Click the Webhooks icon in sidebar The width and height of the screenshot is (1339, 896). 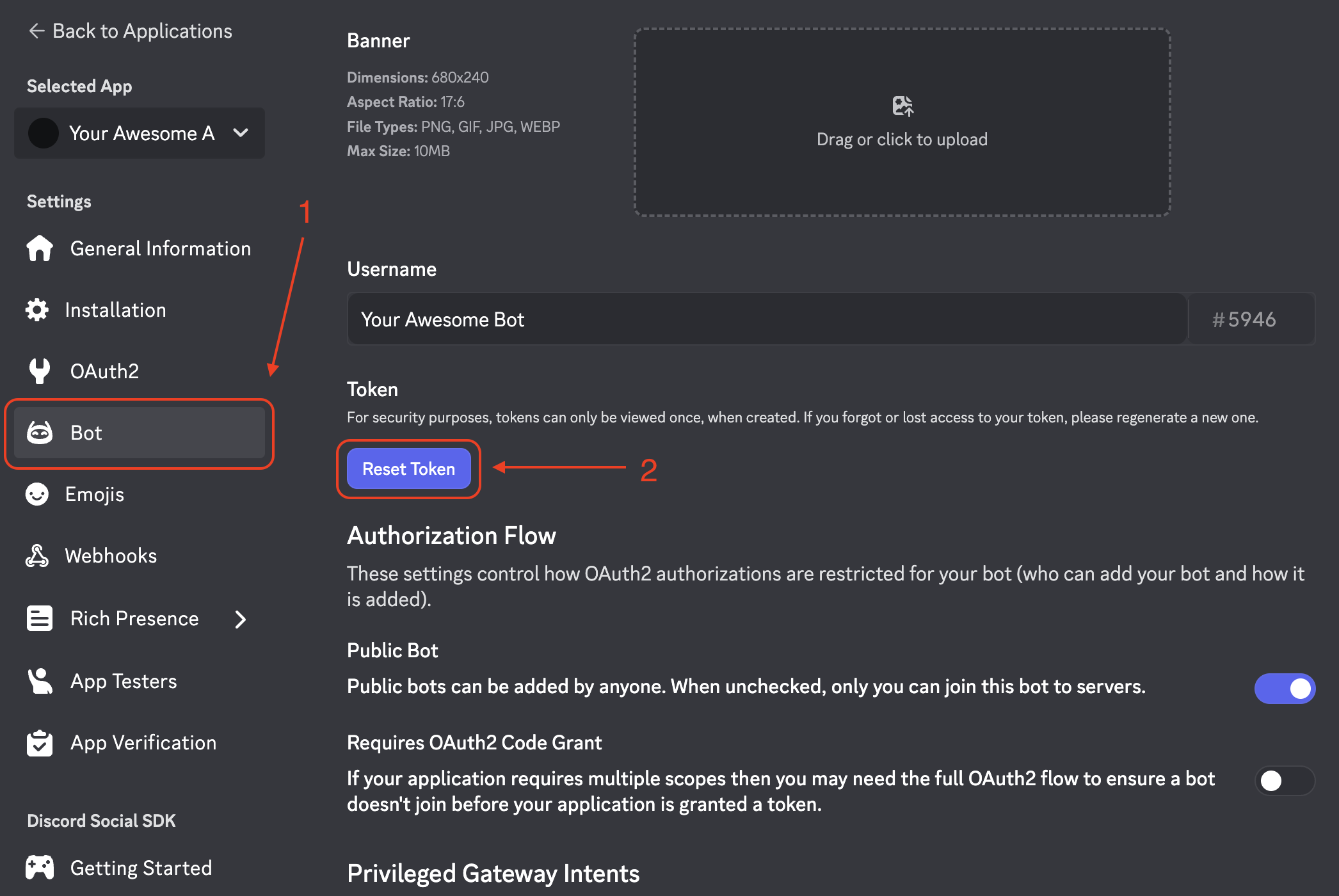(x=37, y=556)
